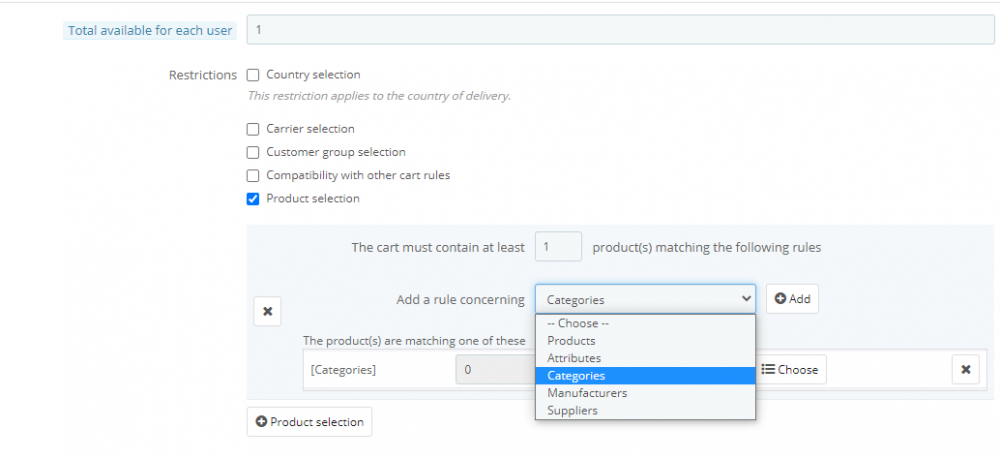The width and height of the screenshot is (1000, 459).
Task: Enable Country selection restriction
Action: click(253, 75)
